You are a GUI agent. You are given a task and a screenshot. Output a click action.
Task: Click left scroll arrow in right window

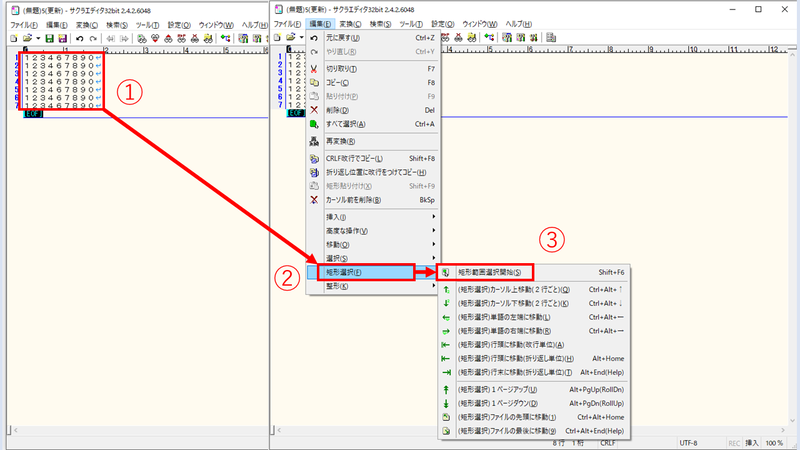(280, 430)
